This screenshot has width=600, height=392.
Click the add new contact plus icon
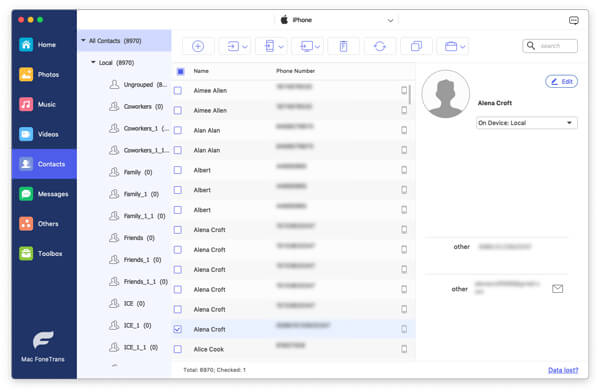pyautogui.click(x=198, y=46)
